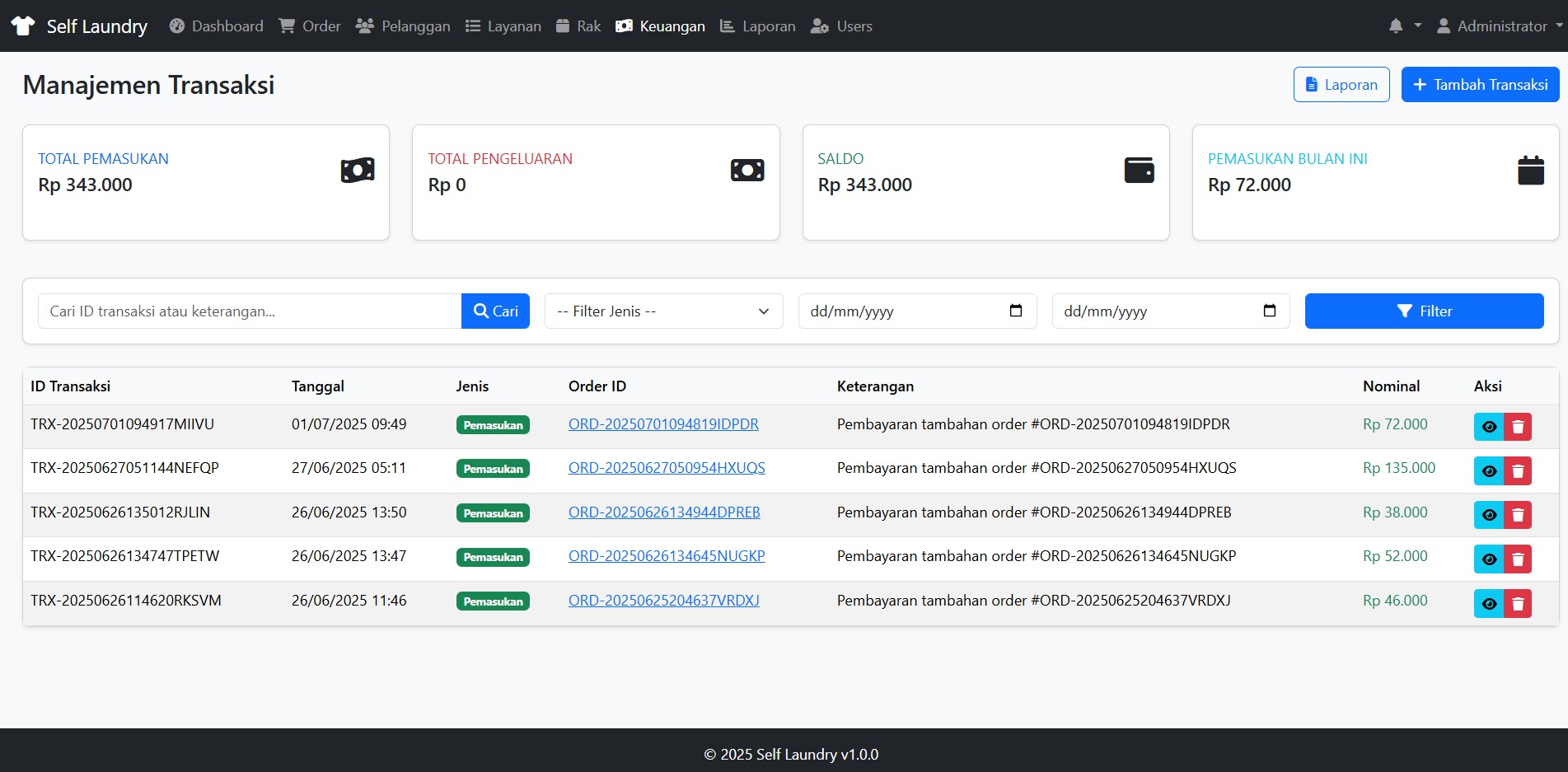Click the Rp 46.000 nominal value
Image resolution: width=1568 pixels, height=772 pixels.
(1395, 601)
